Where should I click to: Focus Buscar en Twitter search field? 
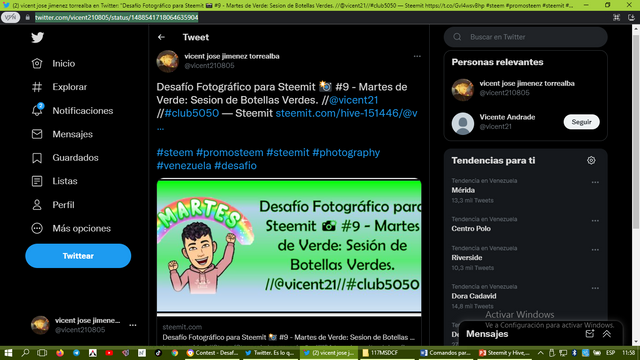point(525,37)
